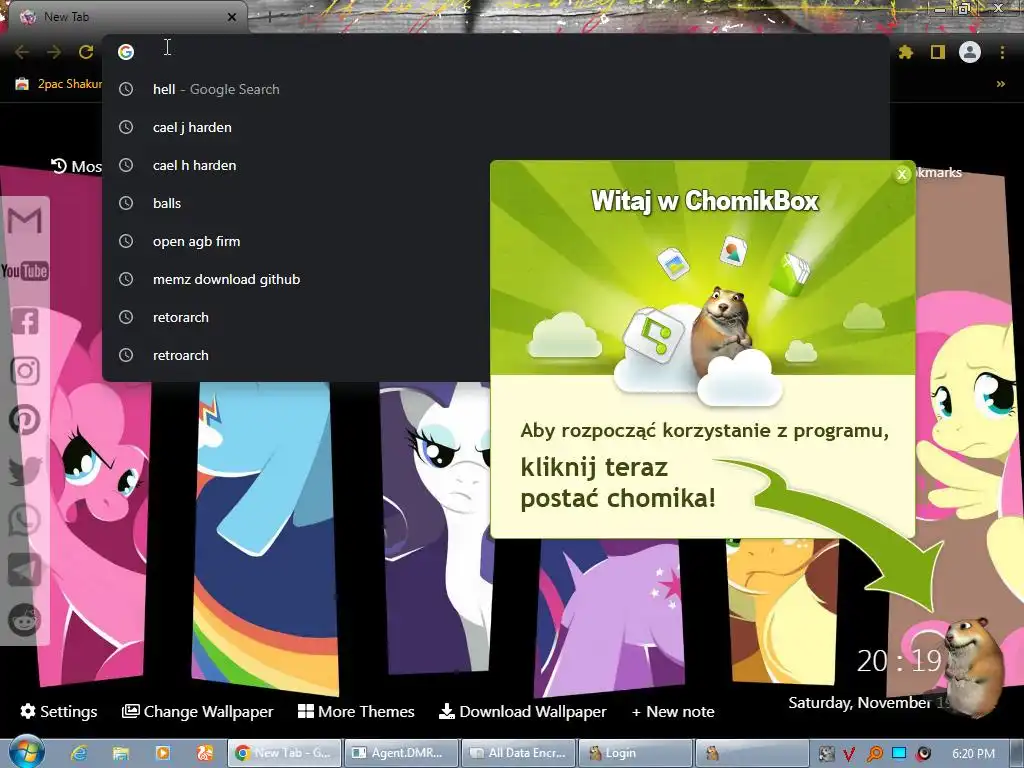Viewport: 1024px width, 768px height.
Task: Switch to New Tab Chrome taskbar button
Action: point(283,753)
